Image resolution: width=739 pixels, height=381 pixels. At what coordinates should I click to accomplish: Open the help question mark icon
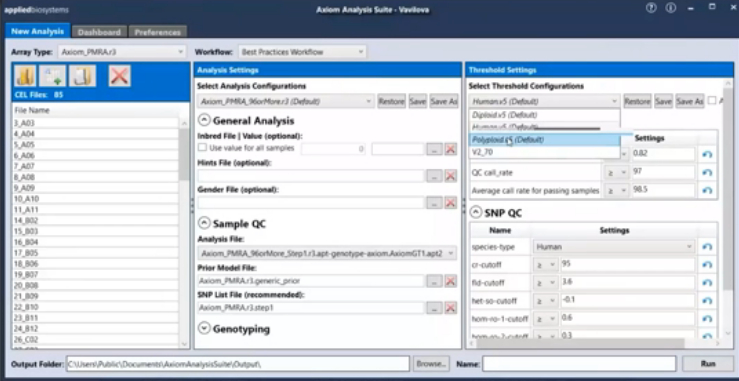651,8
